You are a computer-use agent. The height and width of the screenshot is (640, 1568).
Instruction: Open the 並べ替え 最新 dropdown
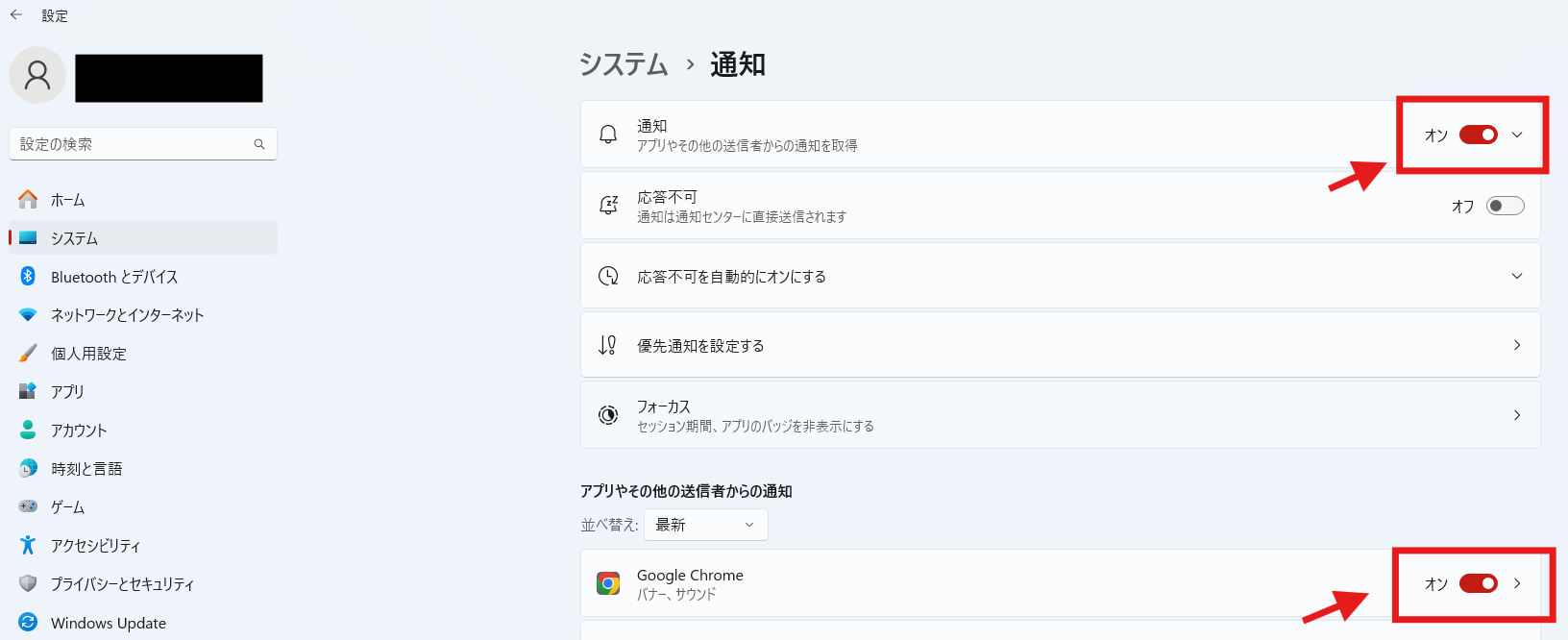click(706, 525)
